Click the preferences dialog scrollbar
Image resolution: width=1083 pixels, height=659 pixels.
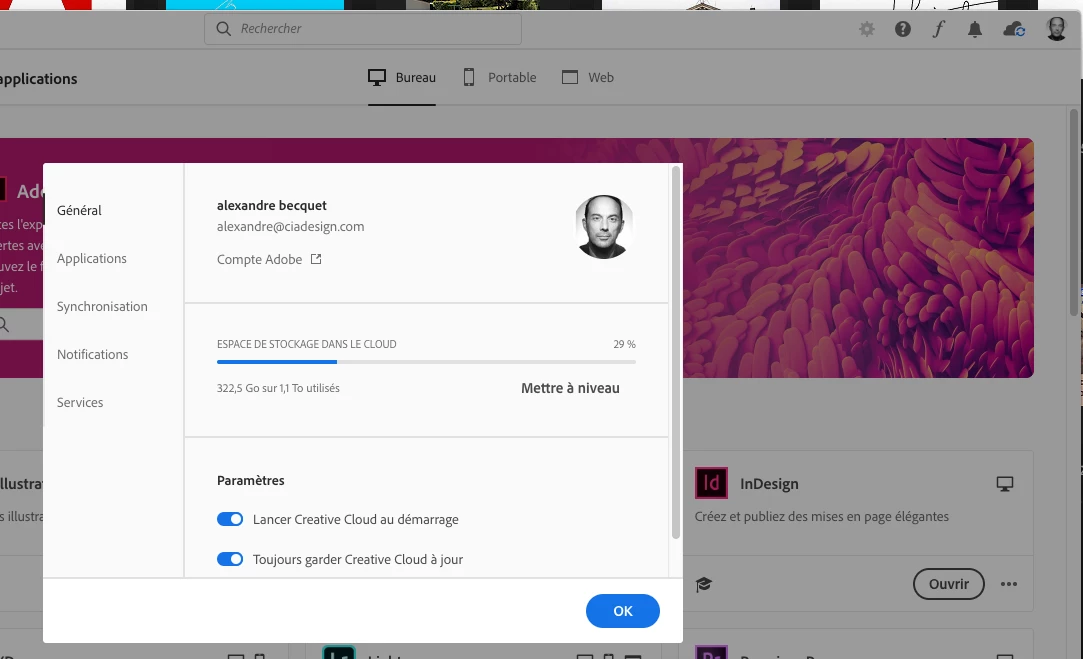click(675, 352)
